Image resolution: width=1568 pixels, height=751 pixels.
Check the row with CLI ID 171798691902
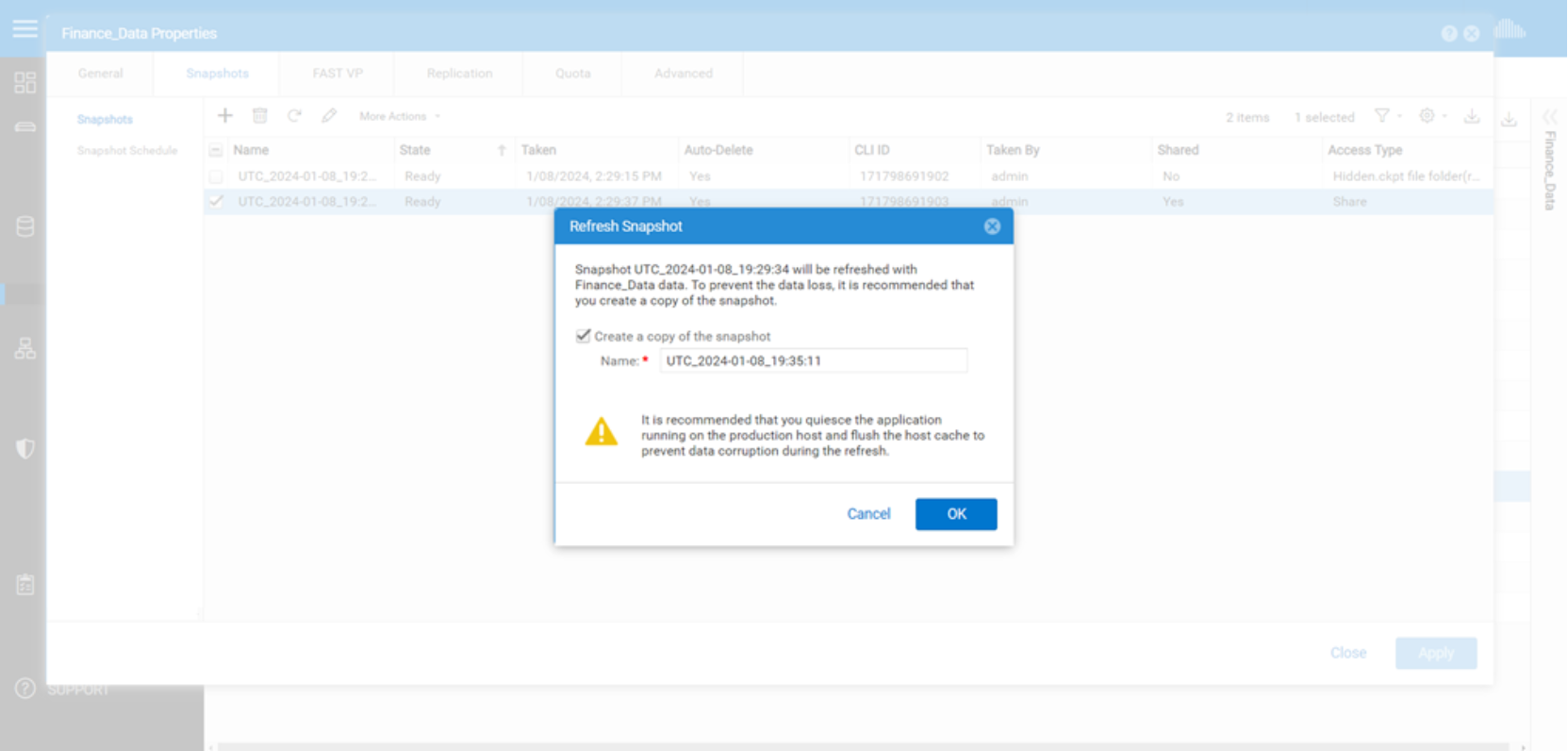216,176
